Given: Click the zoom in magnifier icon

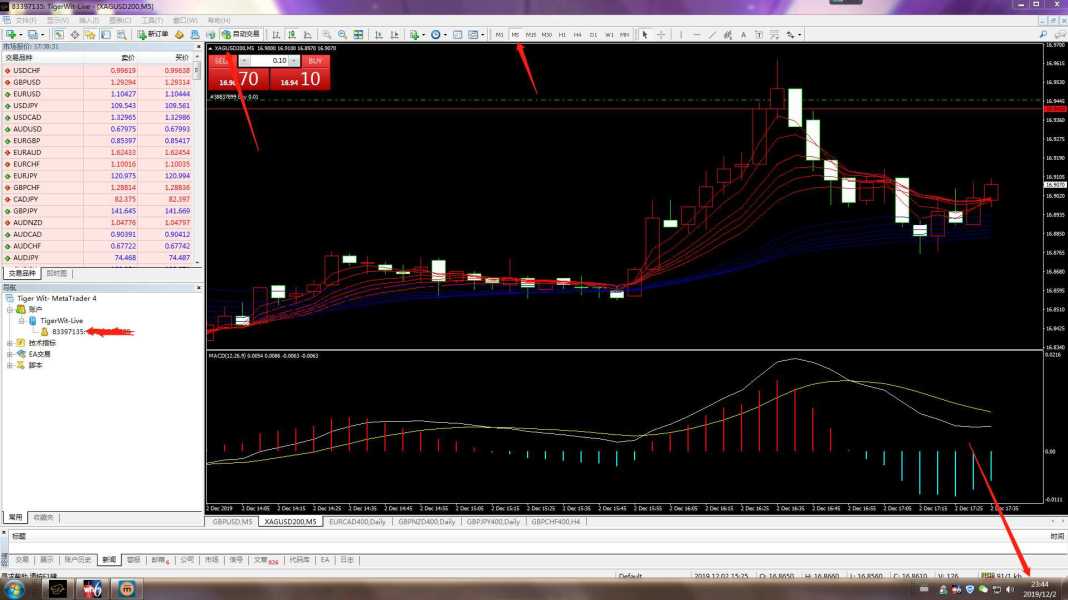Looking at the screenshot, I should [327, 34].
